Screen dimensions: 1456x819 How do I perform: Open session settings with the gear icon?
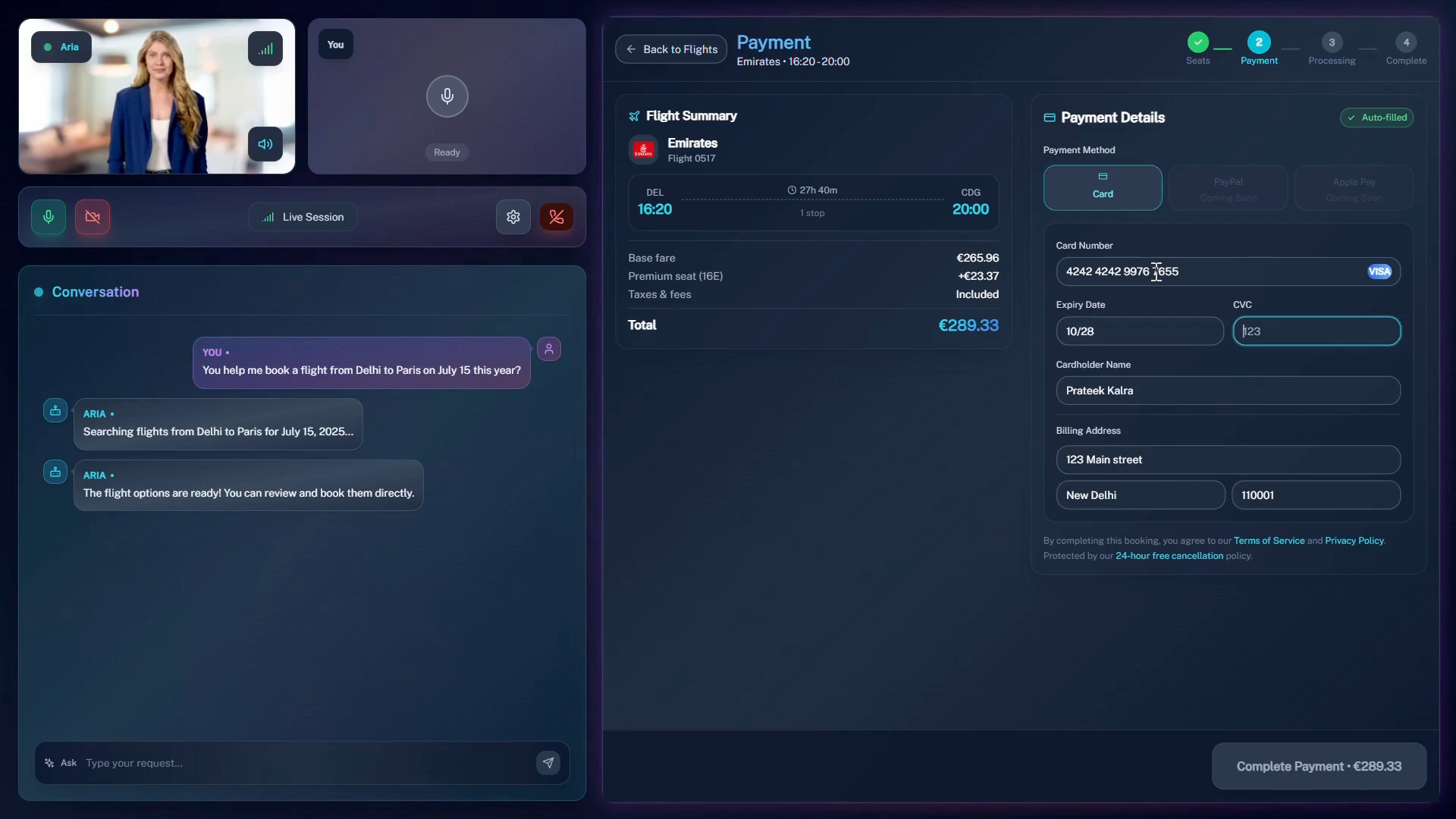(513, 217)
